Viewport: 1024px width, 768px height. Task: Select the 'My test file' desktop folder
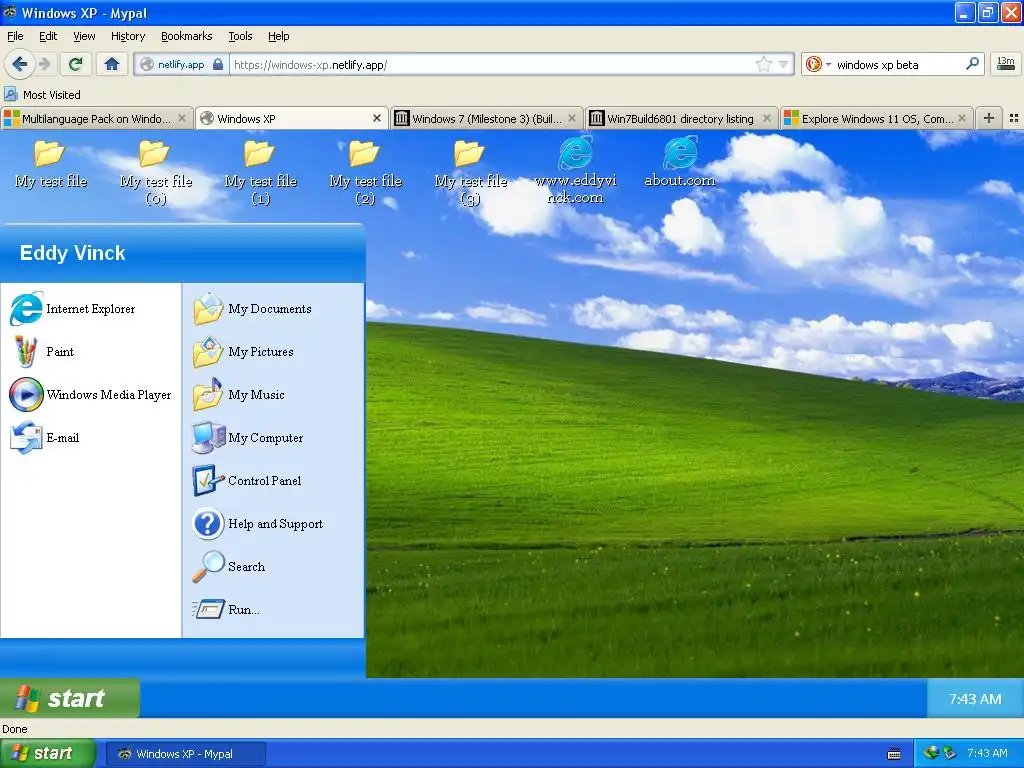point(51,165)
